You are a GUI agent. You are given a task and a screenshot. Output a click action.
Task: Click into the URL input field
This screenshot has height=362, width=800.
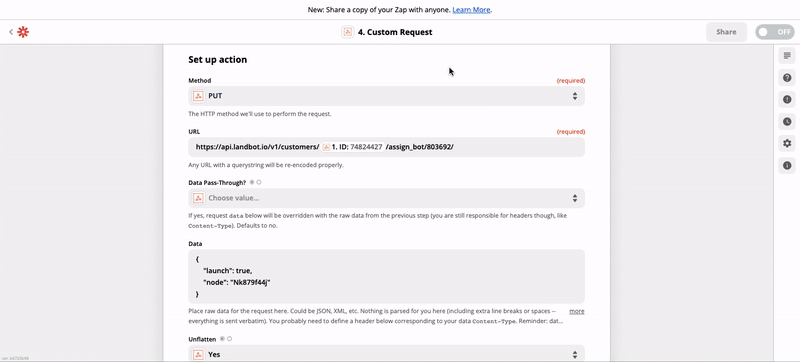[387, 147]
